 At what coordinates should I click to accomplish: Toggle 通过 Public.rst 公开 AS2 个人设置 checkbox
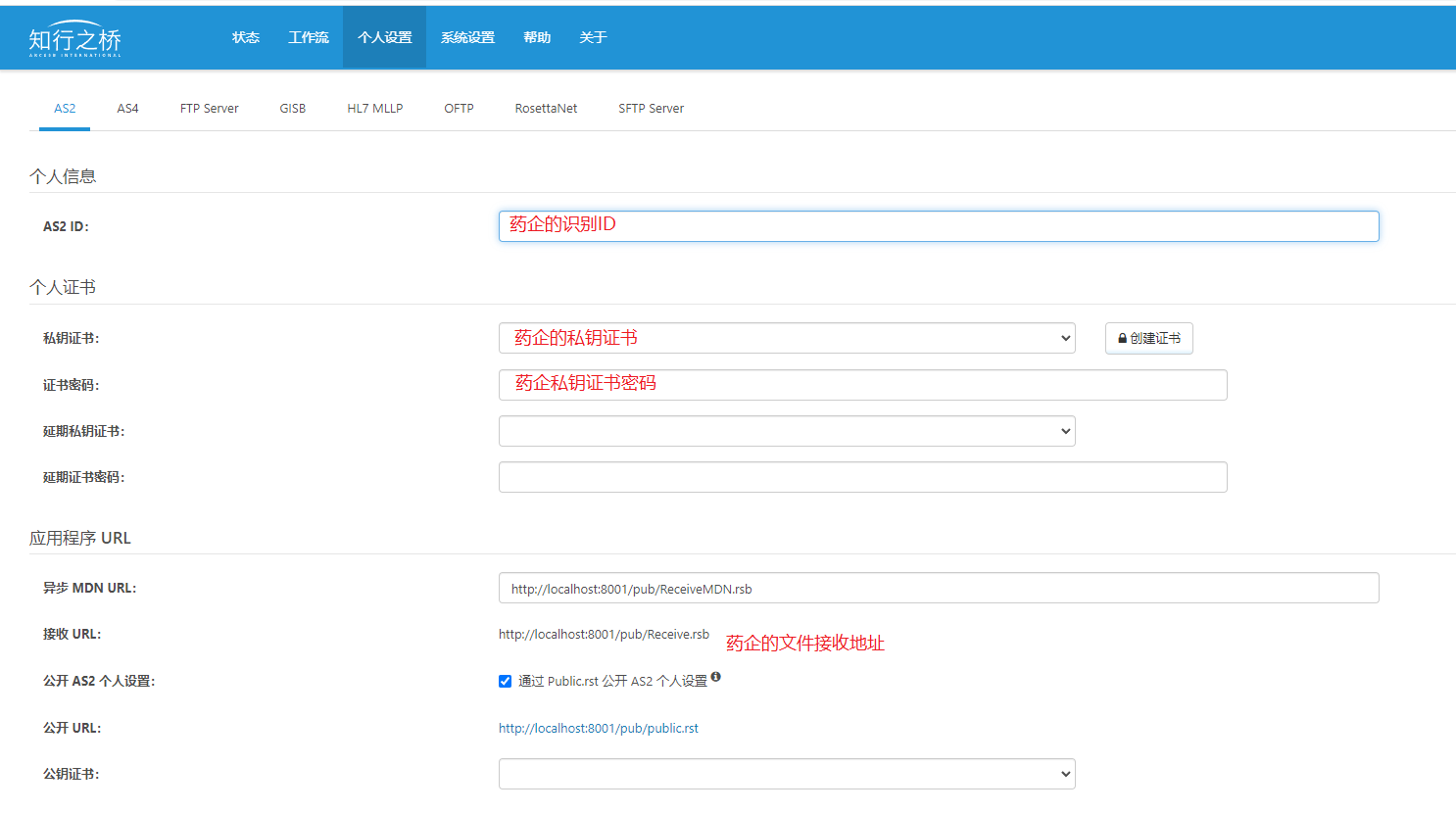[505, 681]
